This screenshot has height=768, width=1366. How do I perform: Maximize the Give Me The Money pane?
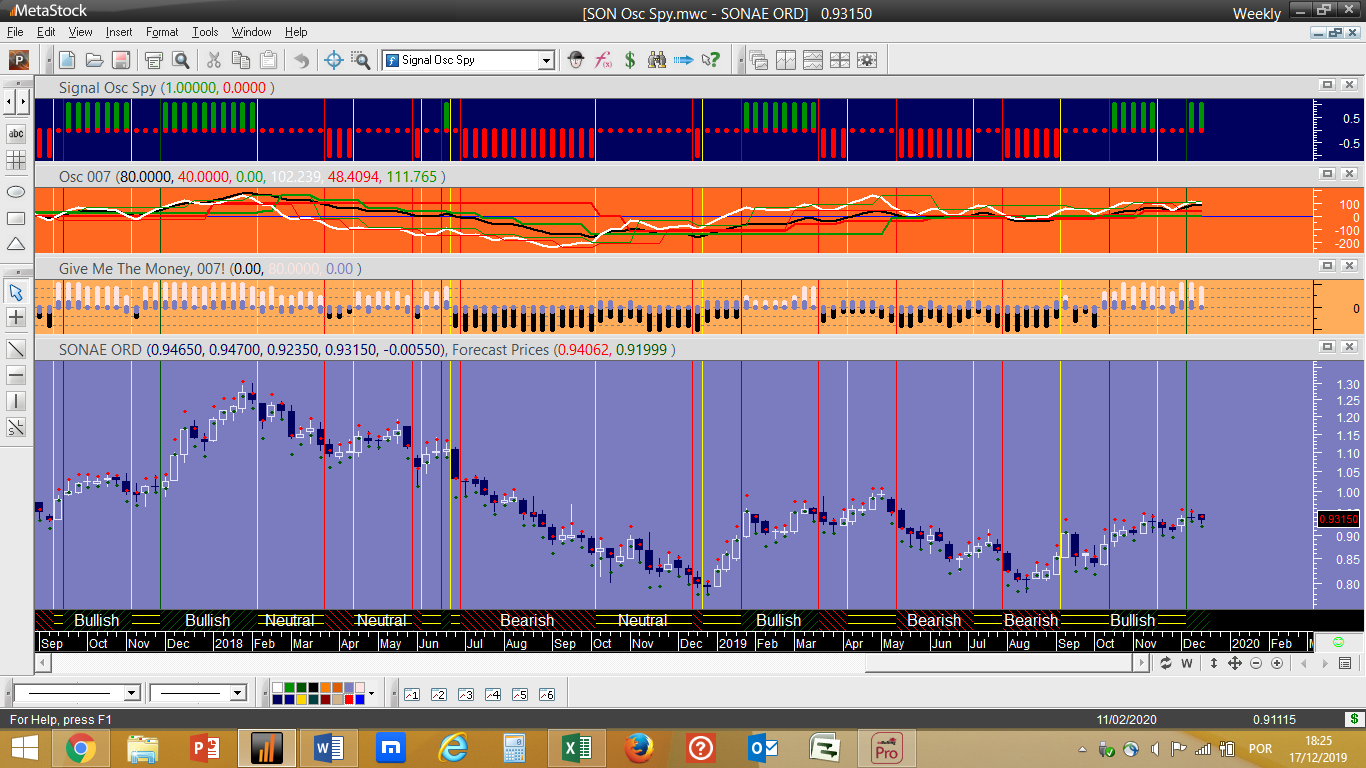(x=1328, y=266)
